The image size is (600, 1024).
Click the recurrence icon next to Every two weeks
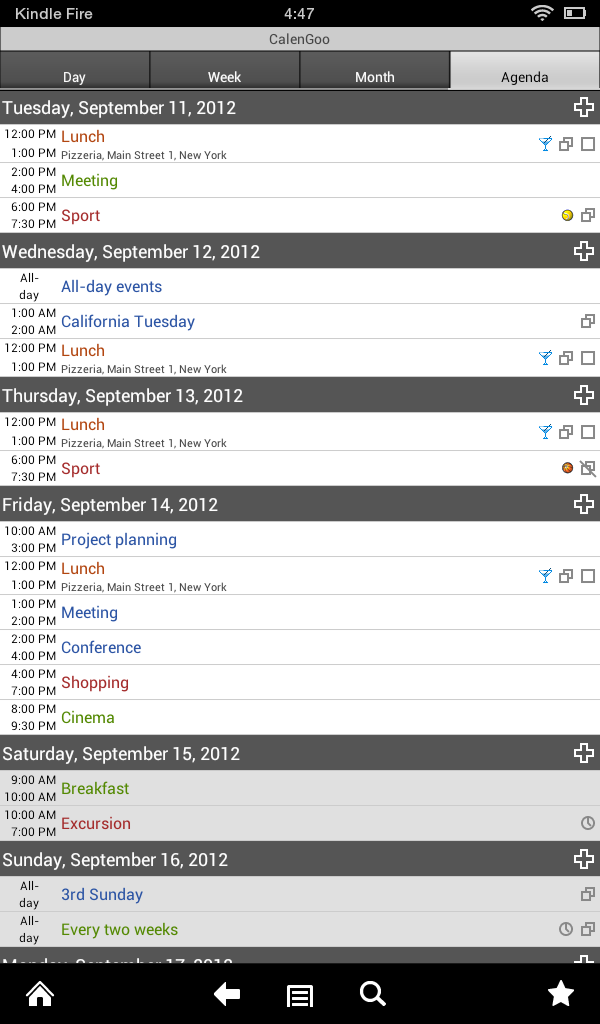click(x=586, y=929)
